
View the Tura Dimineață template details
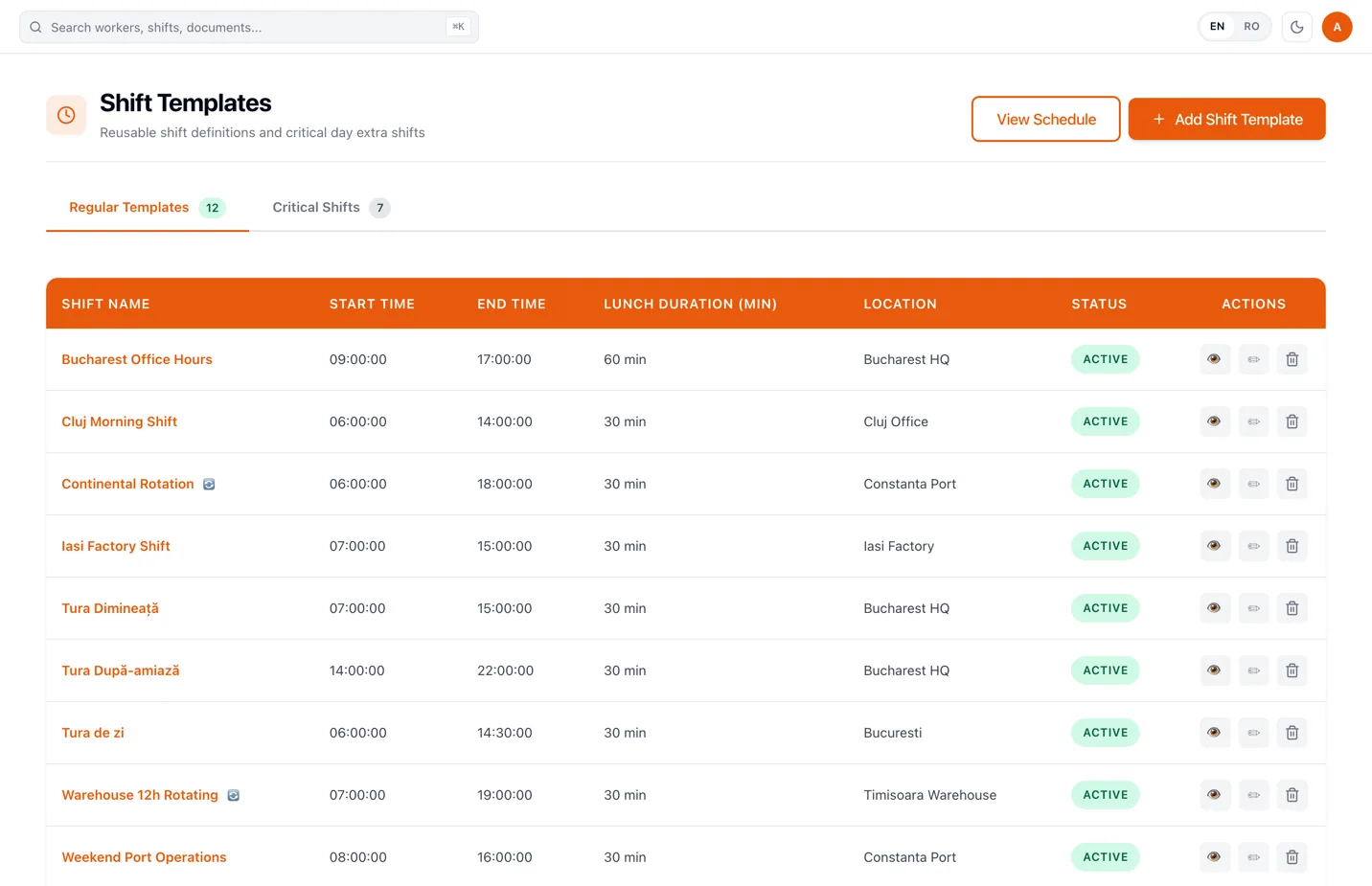pyautogui.click(x=1215, y=608)
